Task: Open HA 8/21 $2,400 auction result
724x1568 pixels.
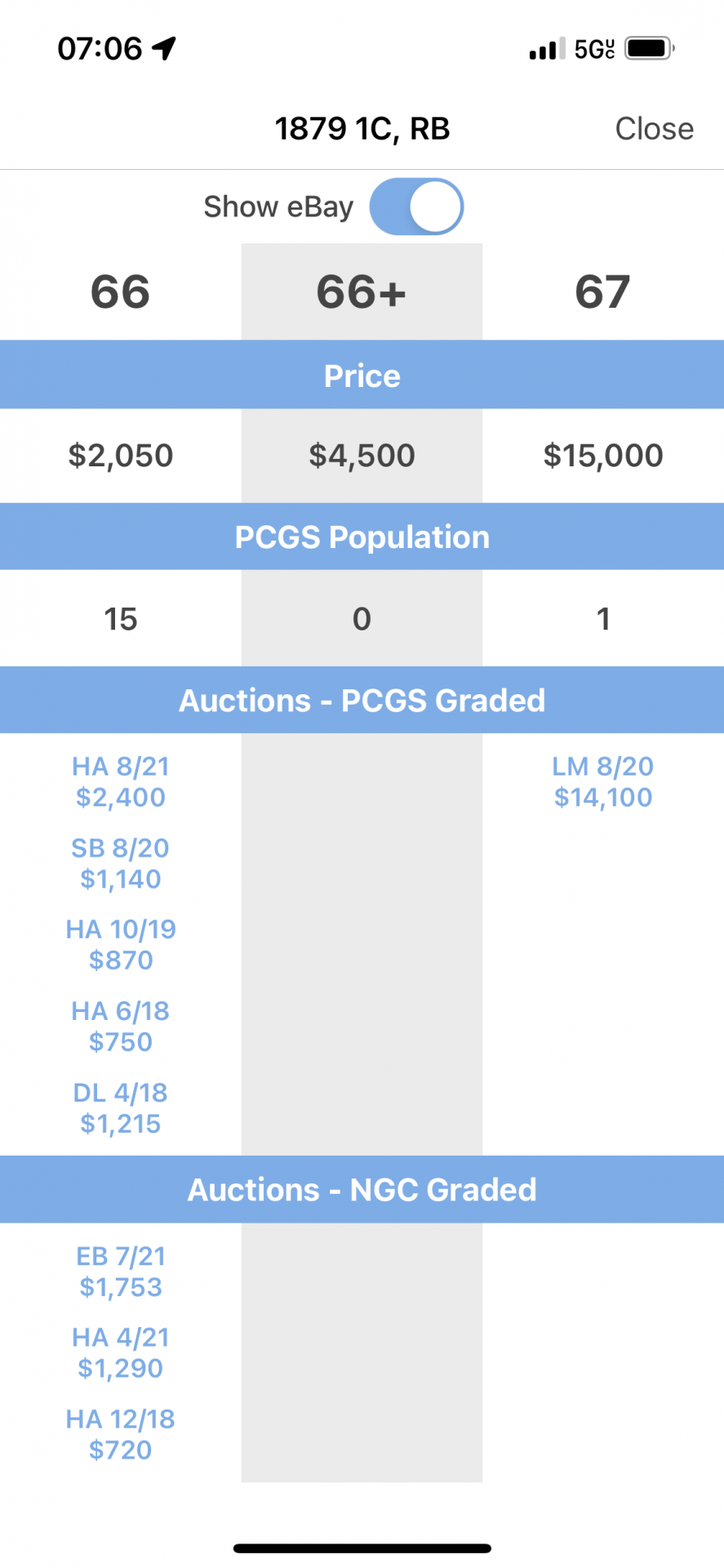Action: tap(121, 782)
